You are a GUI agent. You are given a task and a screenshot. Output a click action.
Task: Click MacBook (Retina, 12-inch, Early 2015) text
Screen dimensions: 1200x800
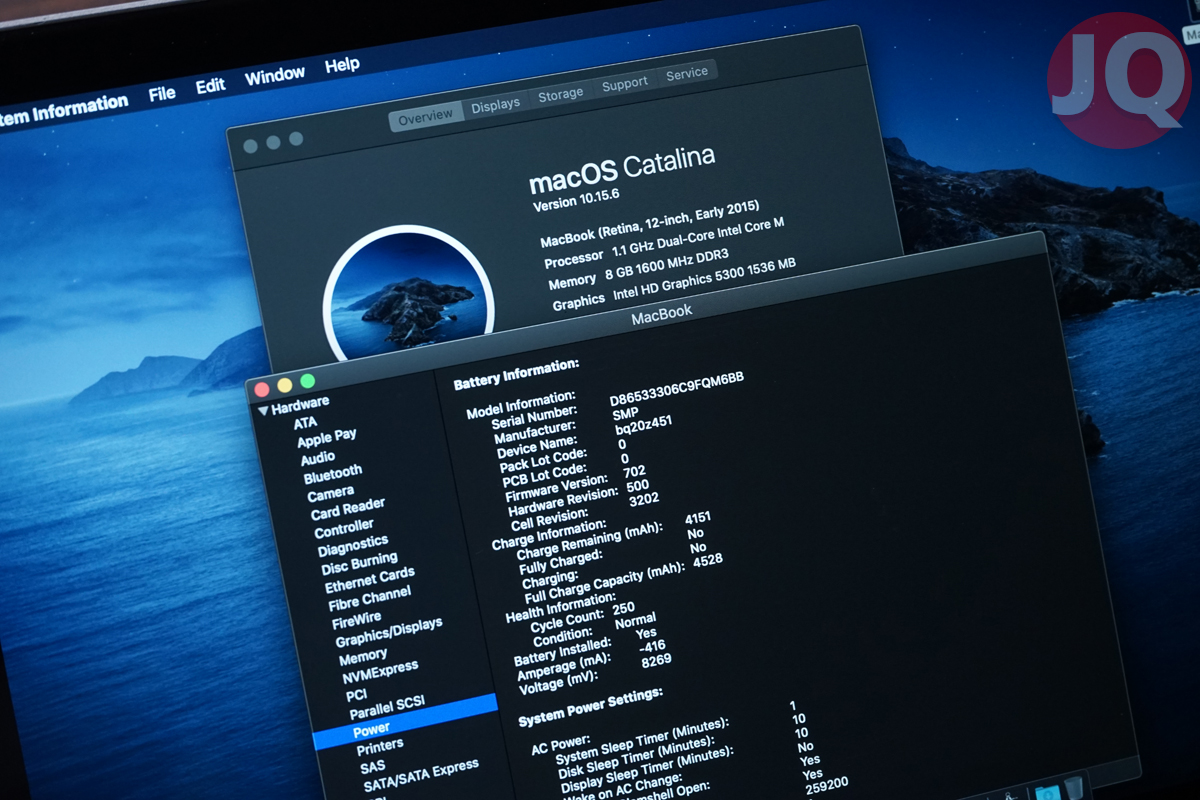click(x=650, y=224)
